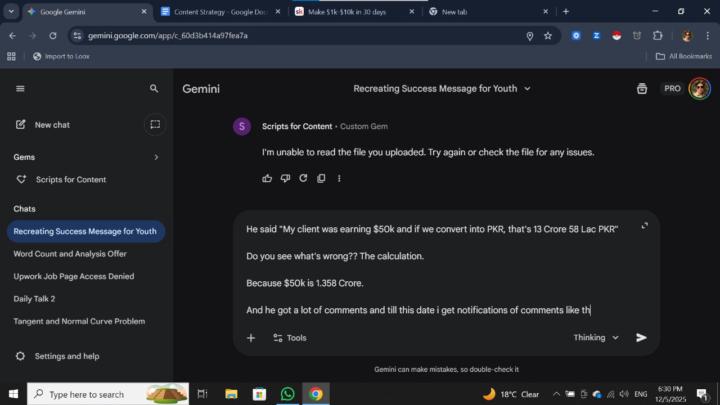The width and height of the screenshot is (720, 405).
Task: Send the message with the send arrow
Action: click(x=641, y=338)
